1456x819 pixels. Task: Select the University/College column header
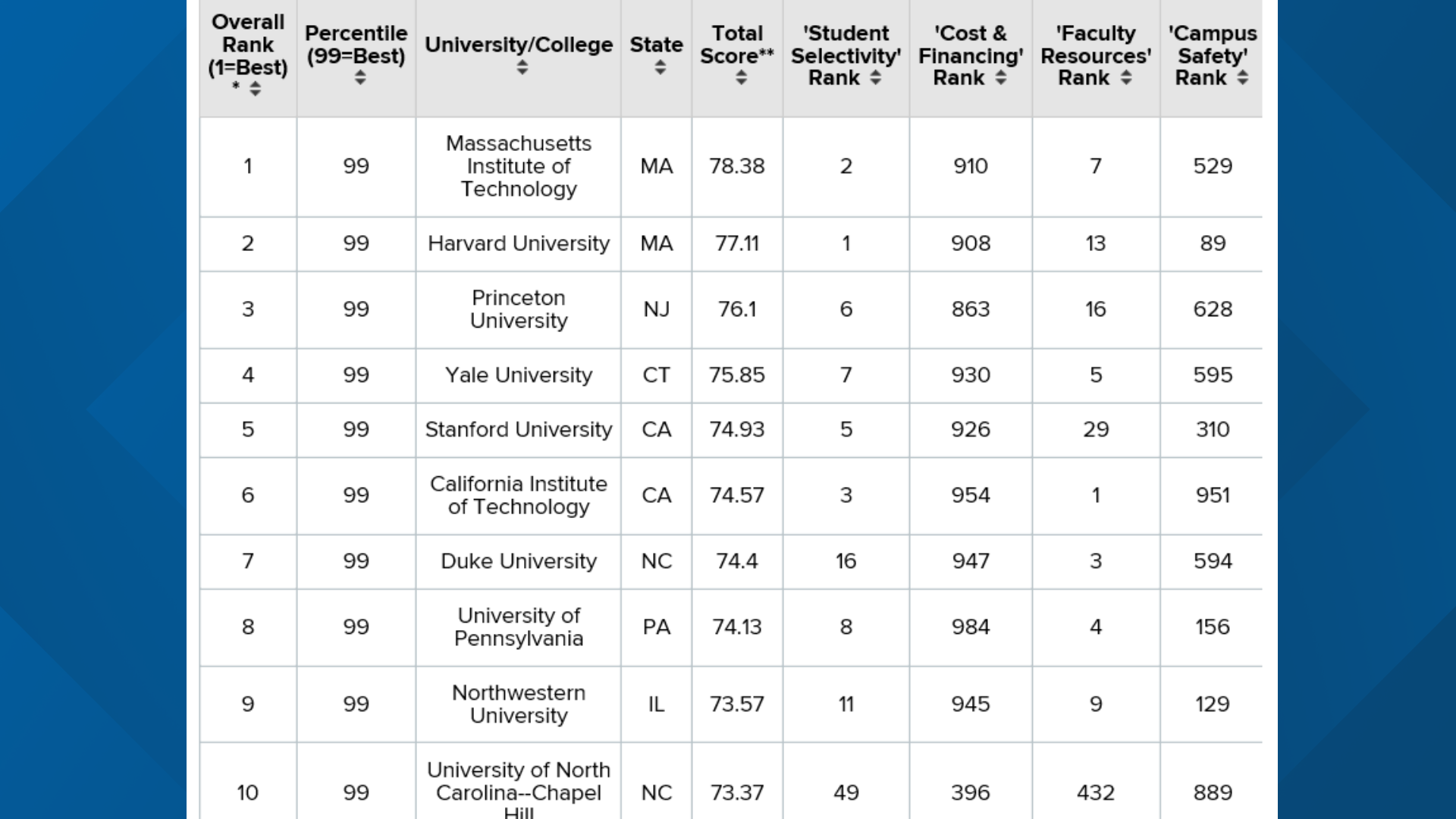pyautogui.click(x=519, y=45)
